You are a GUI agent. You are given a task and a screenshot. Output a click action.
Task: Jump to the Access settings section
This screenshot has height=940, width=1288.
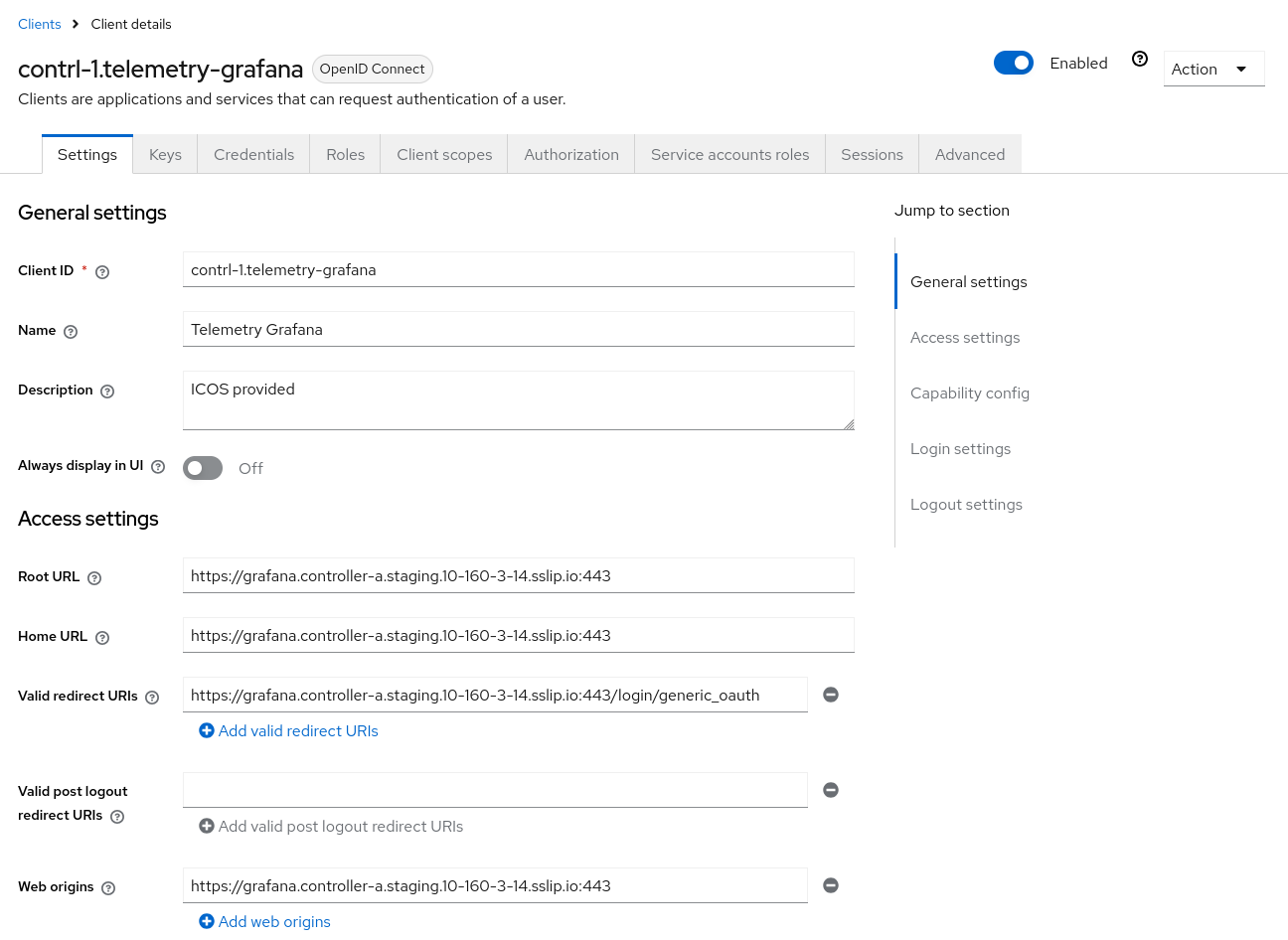pos(965,337)
